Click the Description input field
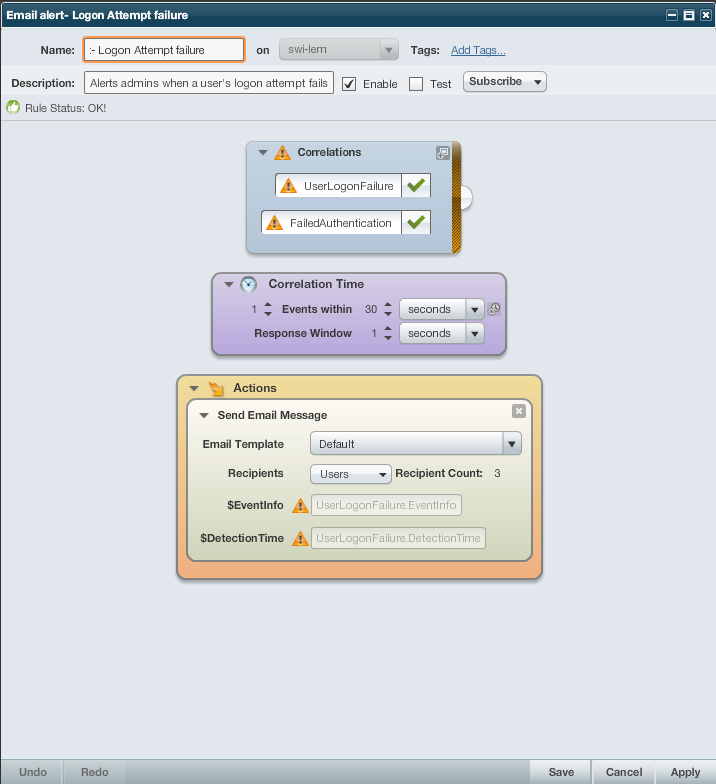 (208, 83)
